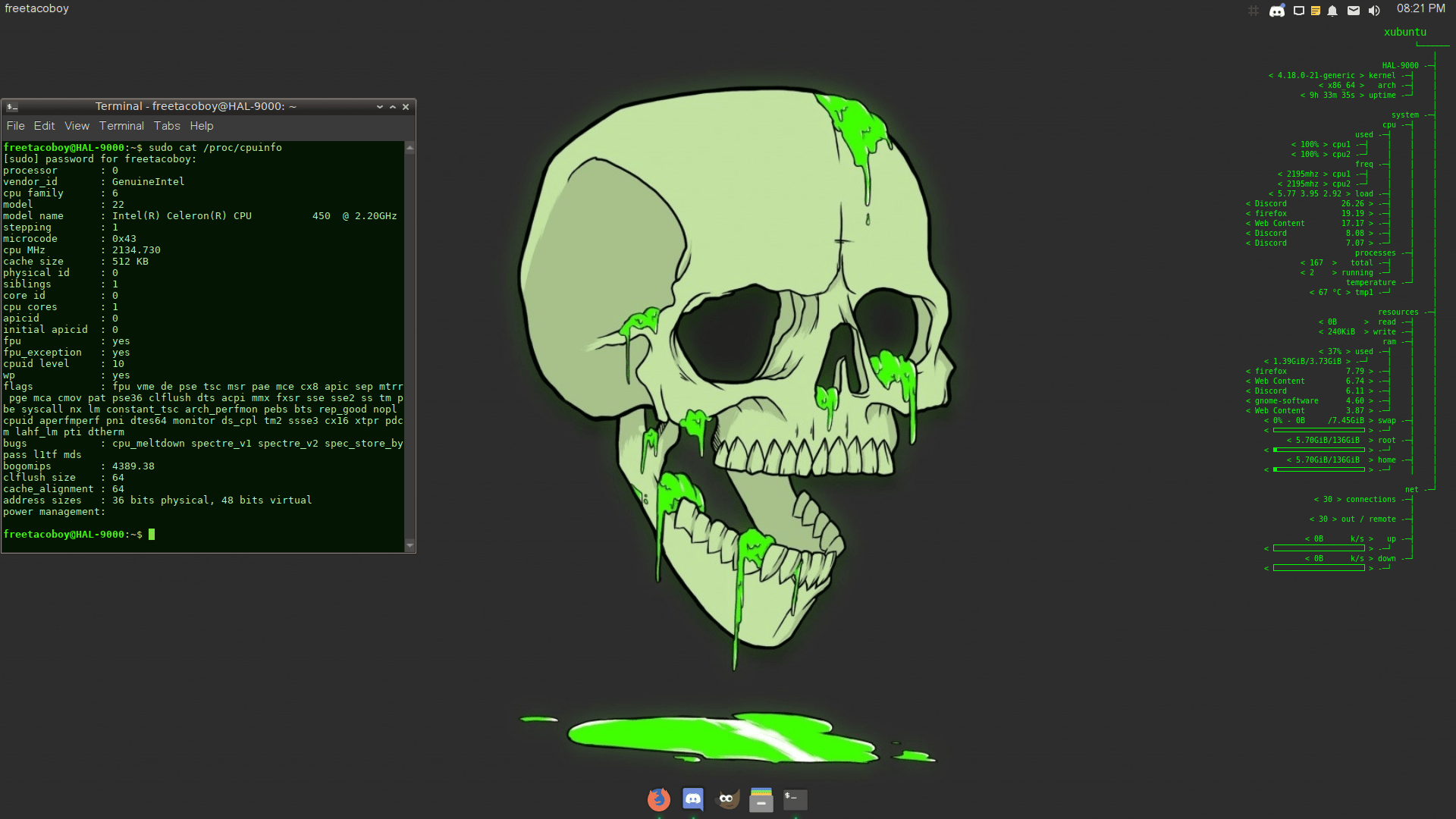The height and width of the screenshot is (819, 1456).
Task: Click the network display tray icon
Action: (x=1298, y=11)
